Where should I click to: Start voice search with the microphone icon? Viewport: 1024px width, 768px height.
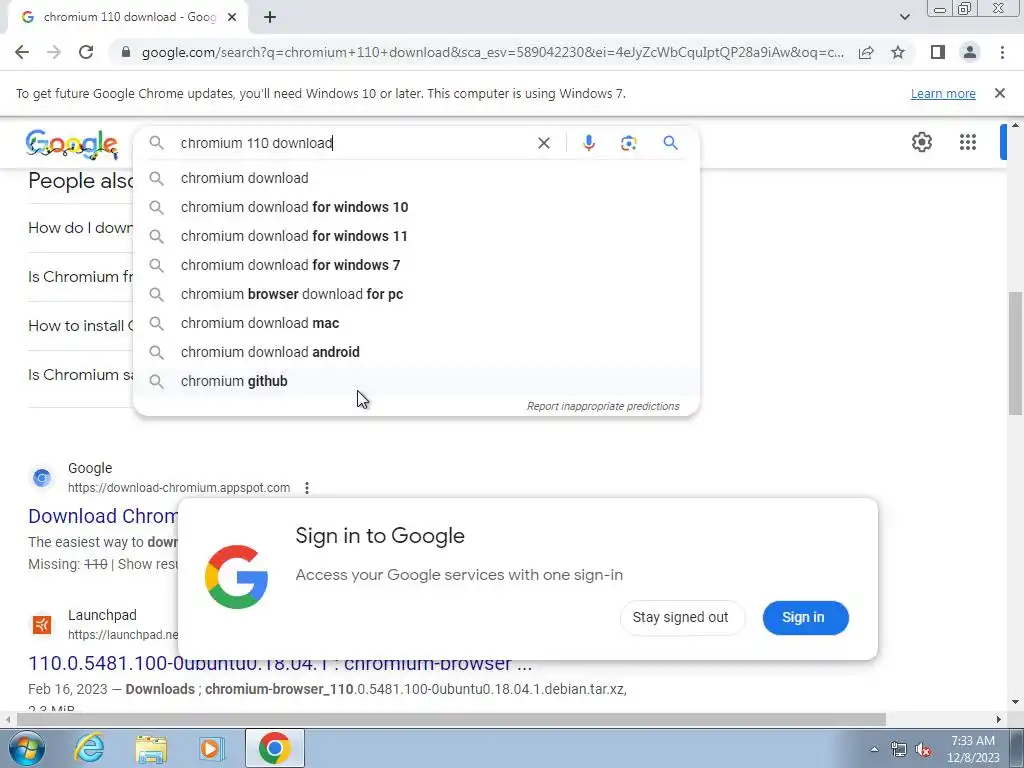point(588,143)
